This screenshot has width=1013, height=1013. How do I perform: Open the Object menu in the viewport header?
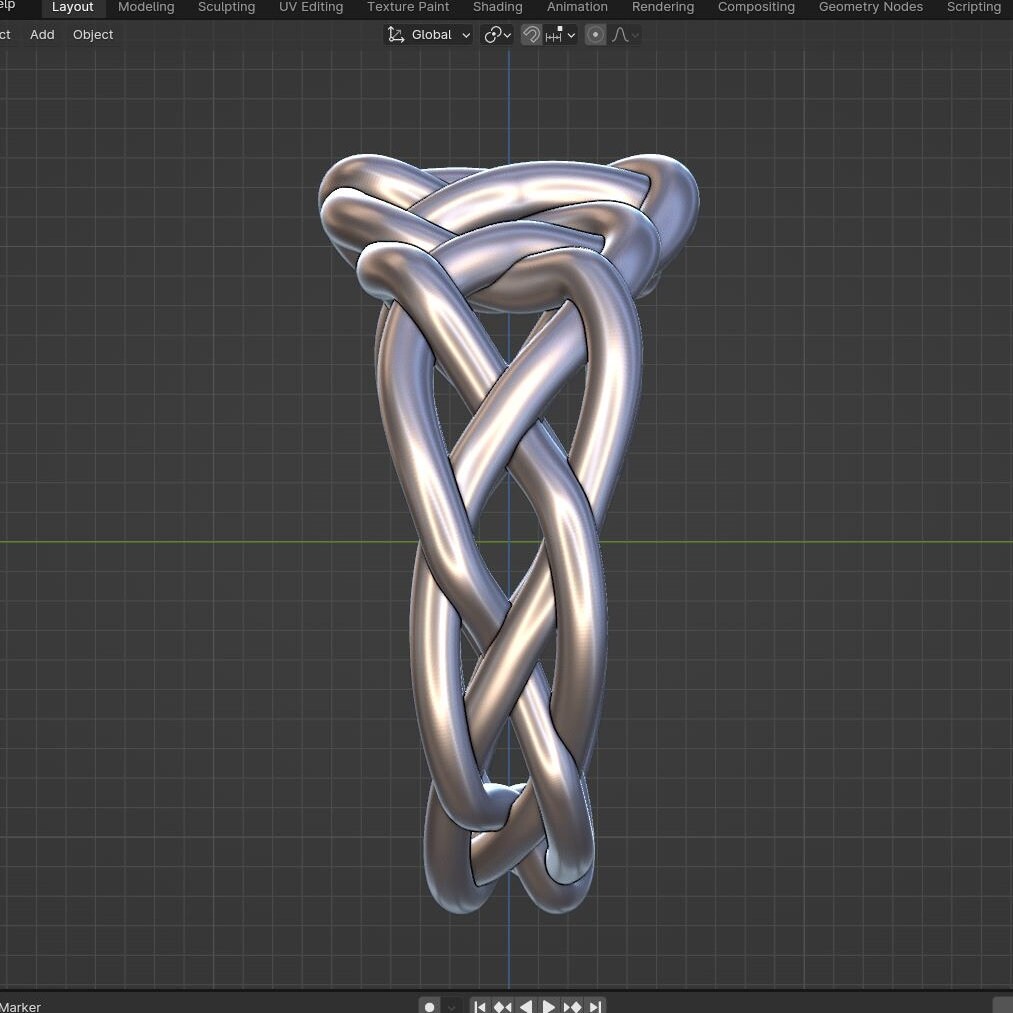click(92, 35)
